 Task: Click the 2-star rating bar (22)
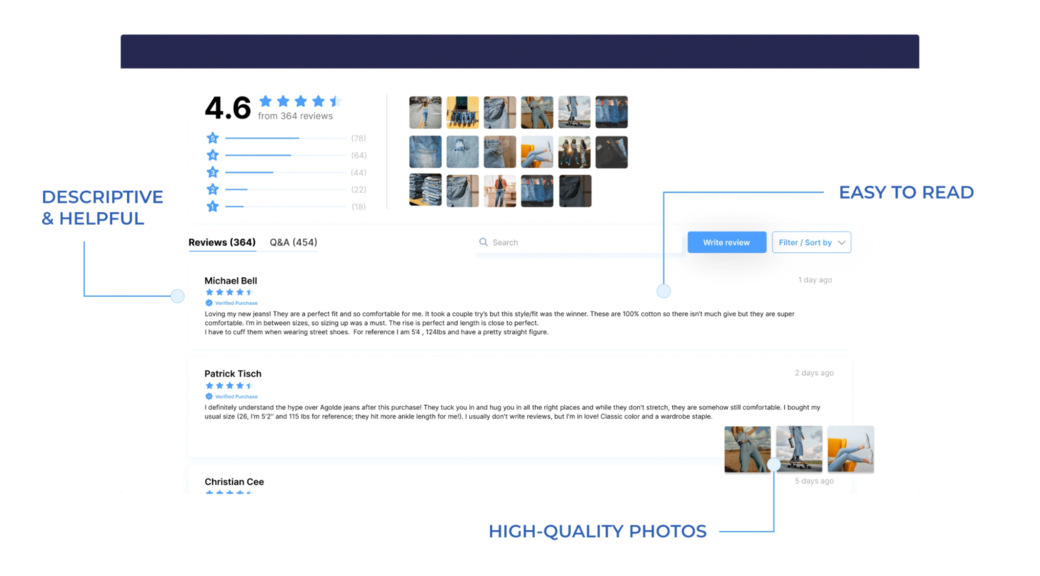point(285,190)
